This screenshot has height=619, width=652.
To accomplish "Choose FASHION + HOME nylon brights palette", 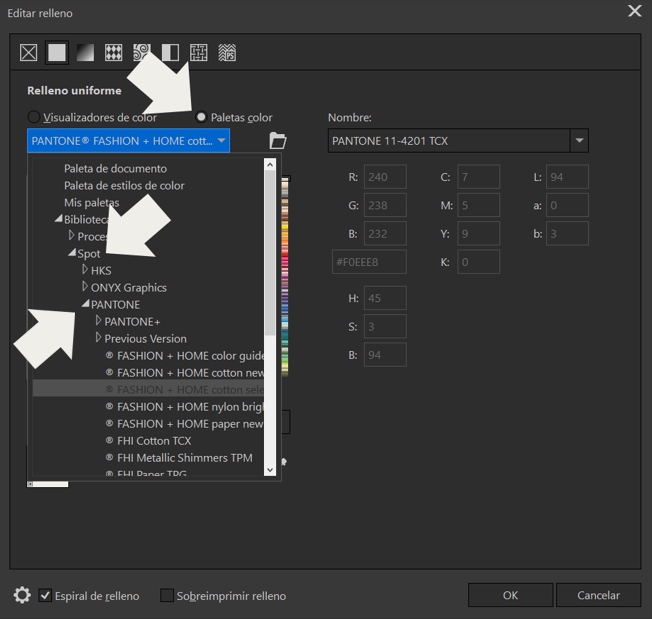I will coord(148,407).
